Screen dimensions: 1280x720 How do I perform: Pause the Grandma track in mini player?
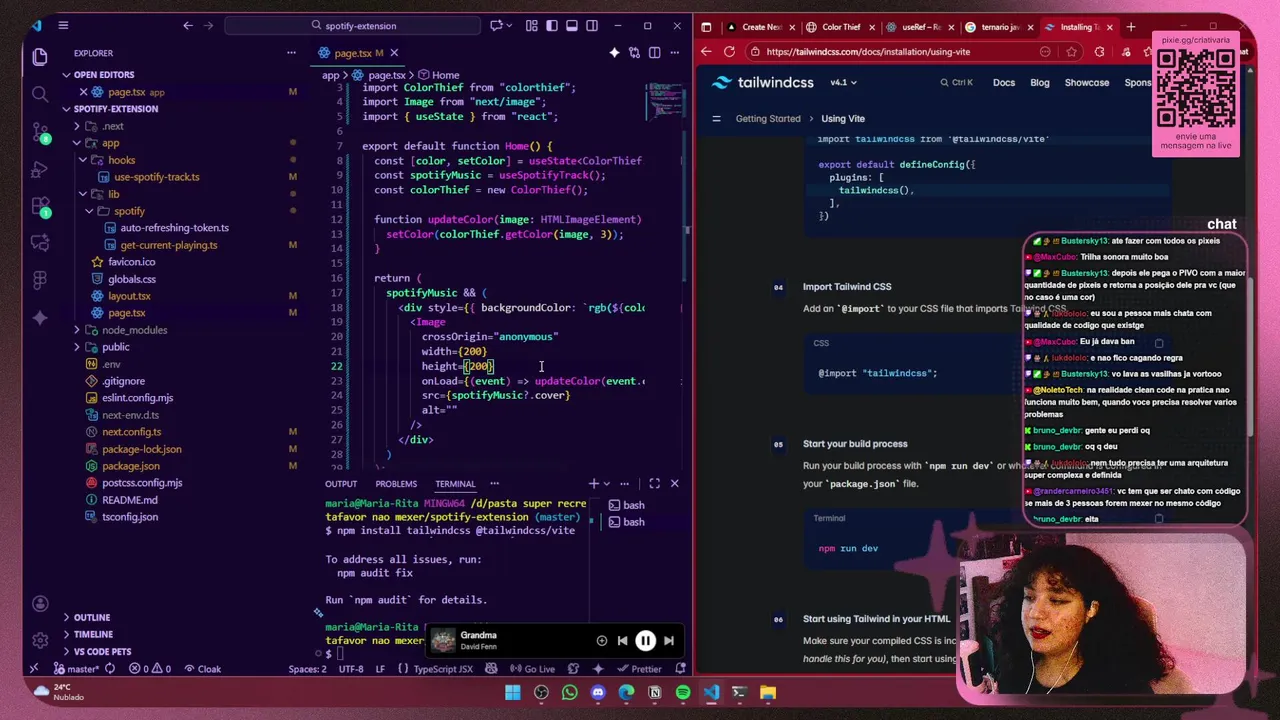coord(645,641)
